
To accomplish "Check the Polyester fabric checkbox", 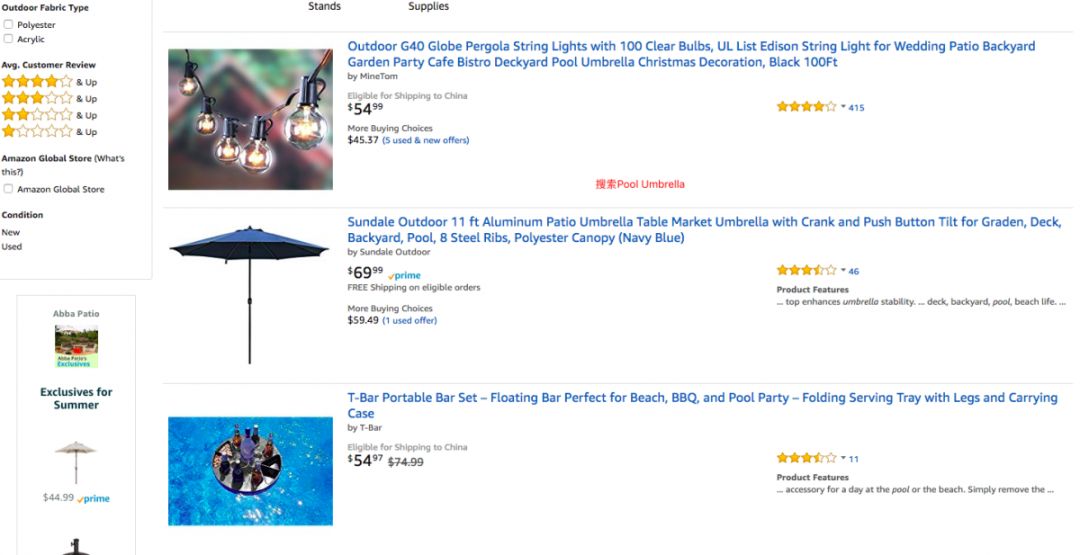I will click(8, 25).
